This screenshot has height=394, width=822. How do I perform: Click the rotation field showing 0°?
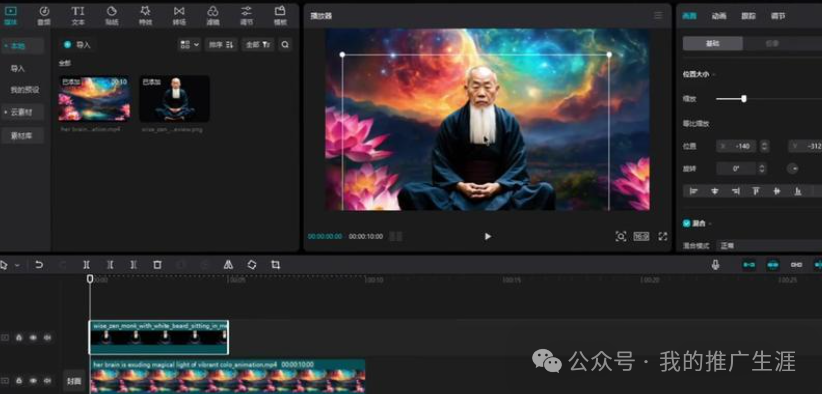[x=736, y=169]
